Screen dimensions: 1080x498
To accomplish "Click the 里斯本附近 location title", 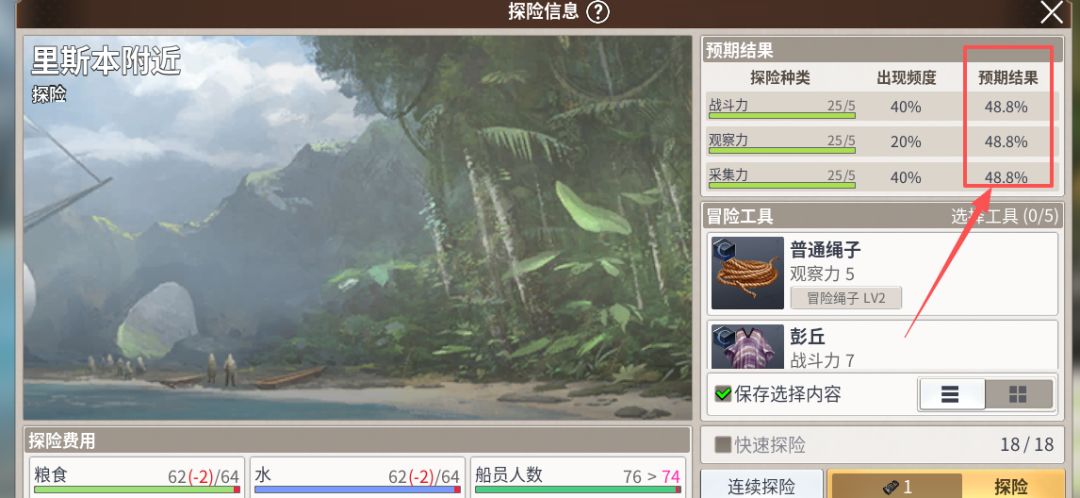I will (x=106, y=63).
